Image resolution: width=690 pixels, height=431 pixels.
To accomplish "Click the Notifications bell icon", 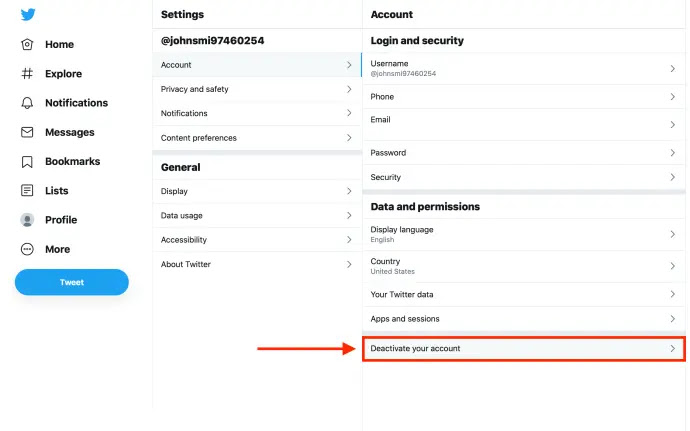I will [27, 103].
